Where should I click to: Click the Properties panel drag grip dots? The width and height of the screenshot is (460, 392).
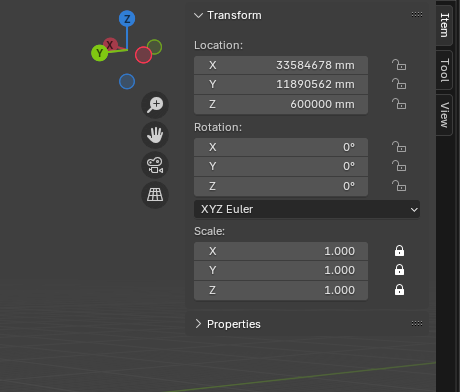click(417, 324)
